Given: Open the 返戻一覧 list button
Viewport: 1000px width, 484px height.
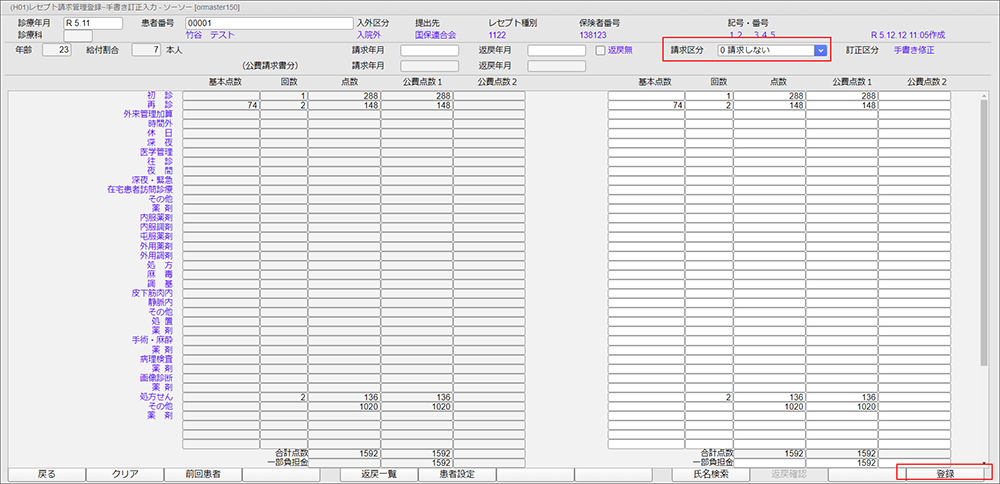Looking at the screenshot, I should 379,474.
